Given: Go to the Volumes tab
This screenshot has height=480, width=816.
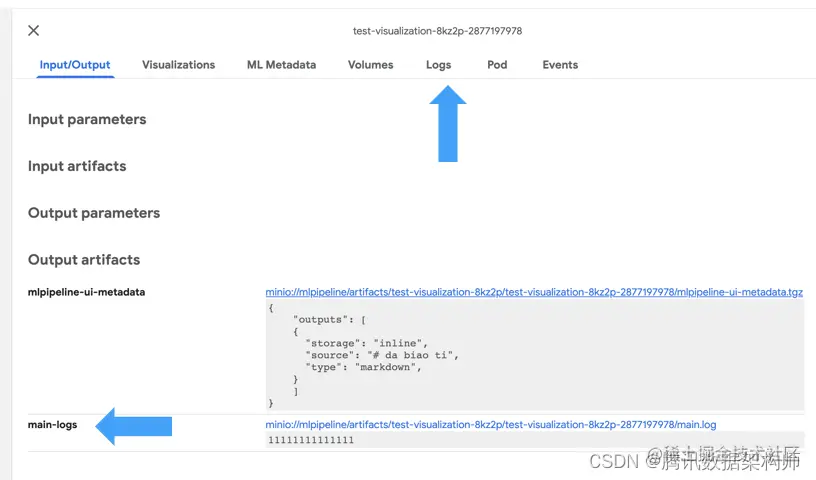Looking at the screenshot, I should click(371, 65).
